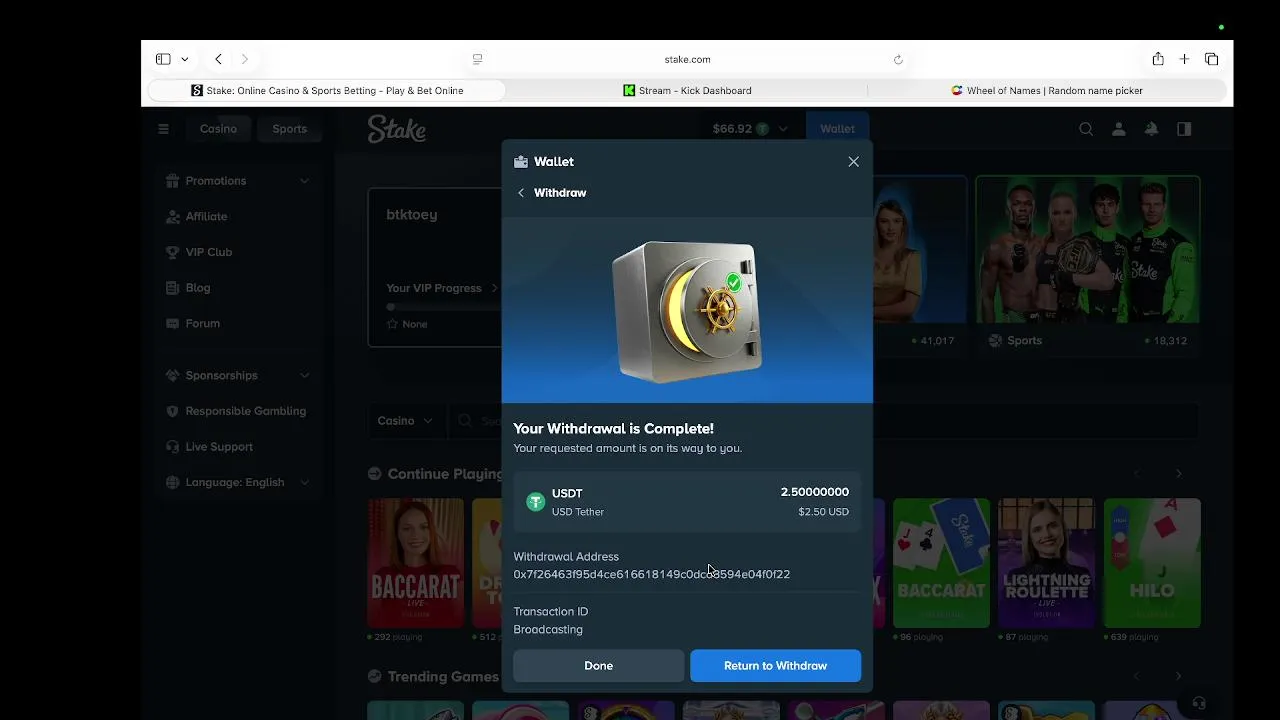The image size is (1280, 720).
Task: Select the Sports tab in Stake header
Action: (290, 128)
